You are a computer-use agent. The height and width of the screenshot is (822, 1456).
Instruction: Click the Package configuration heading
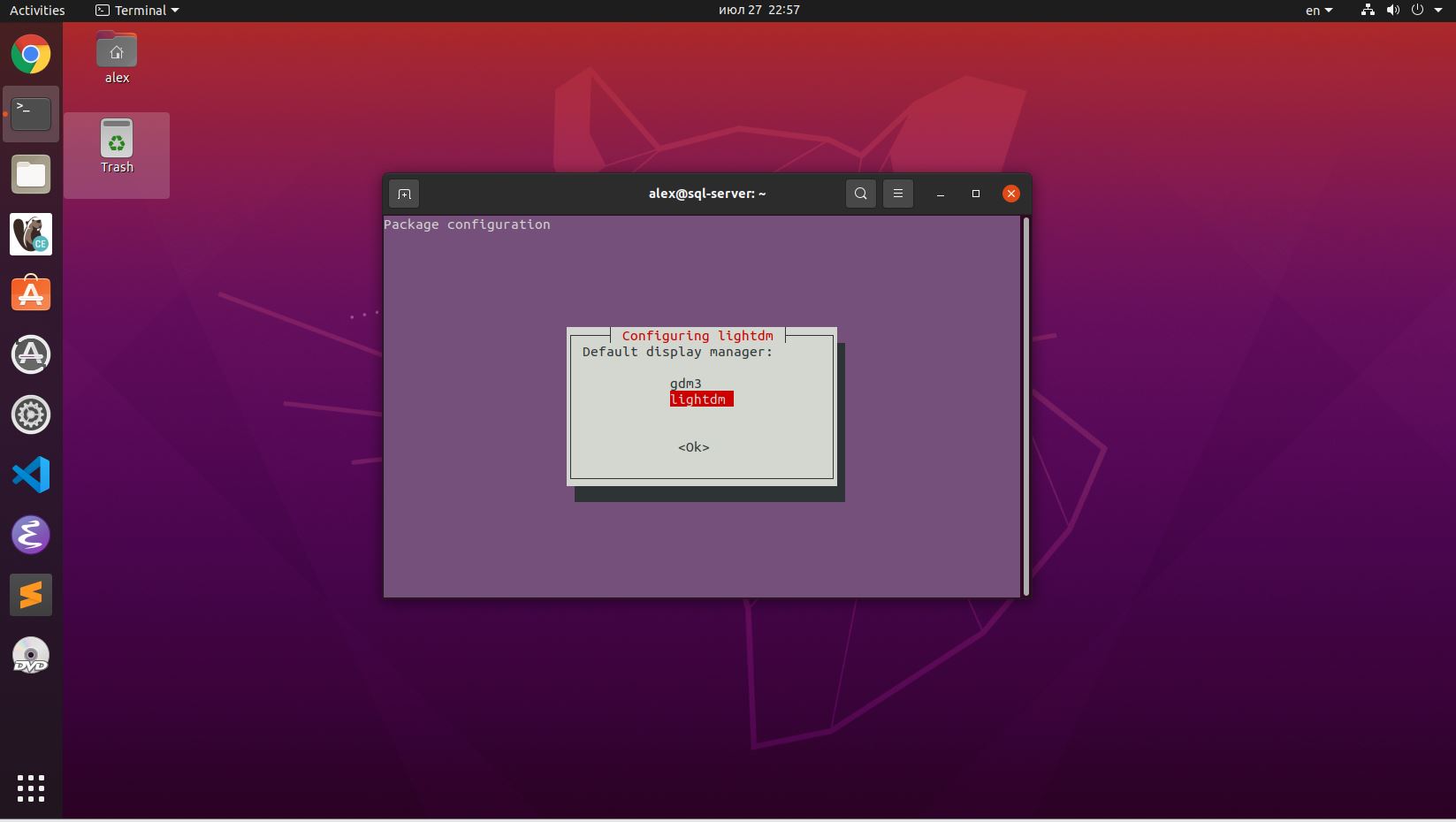point(467,225)
